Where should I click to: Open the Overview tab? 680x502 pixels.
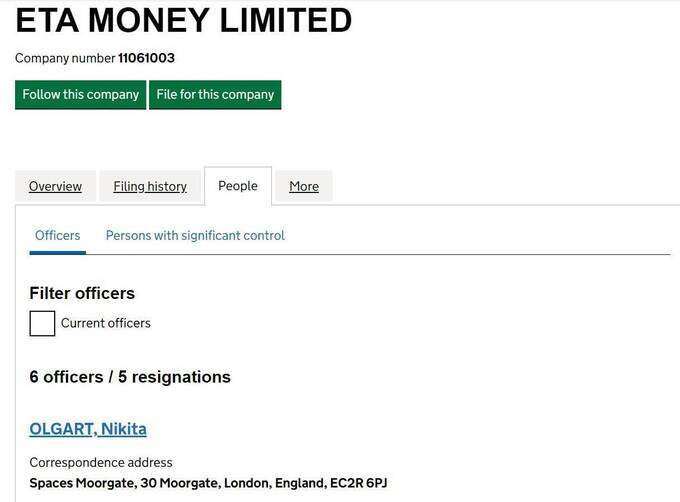pyautogui.click(x=55, y=186)
